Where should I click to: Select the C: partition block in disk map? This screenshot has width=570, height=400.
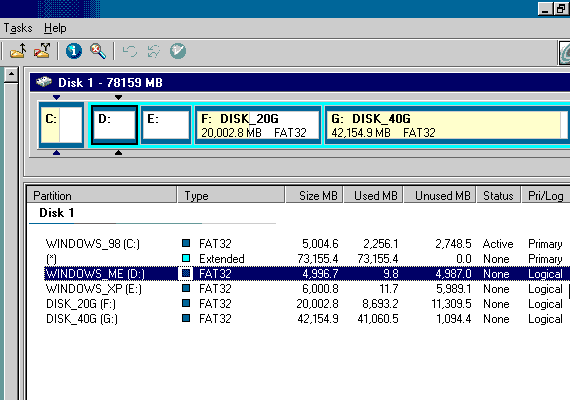(61, 125)
